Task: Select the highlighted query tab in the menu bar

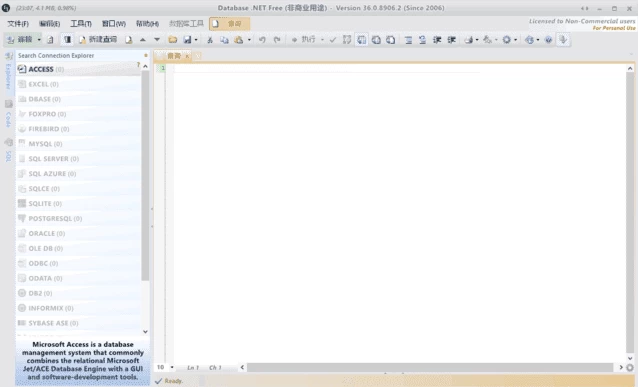Action: coord(229,24)
